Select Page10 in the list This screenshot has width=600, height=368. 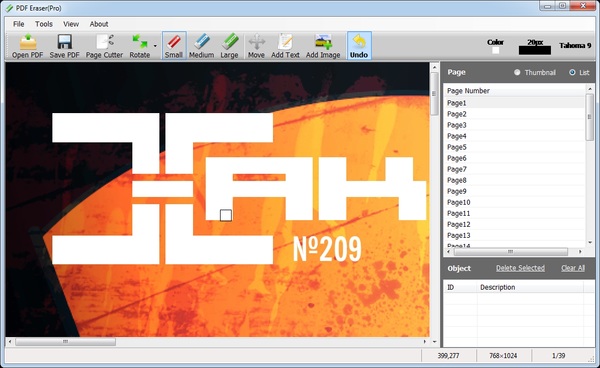514,202
